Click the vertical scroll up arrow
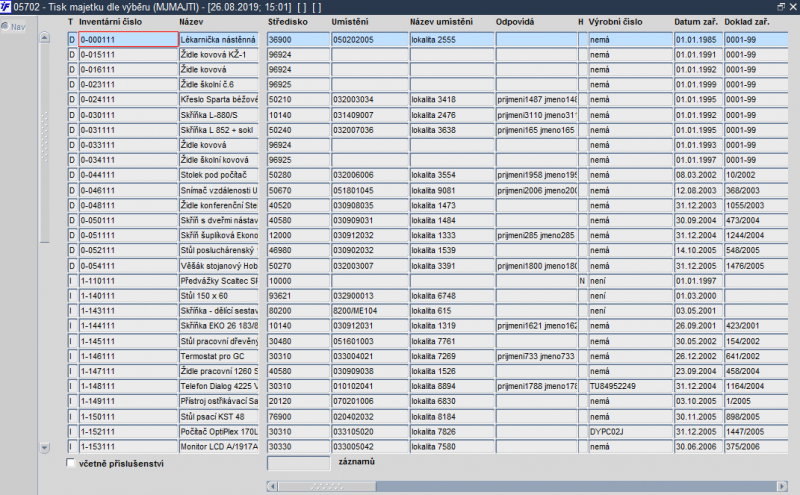Image resolution: width=800 pixels, height=495 pixels. click(45, 37)
